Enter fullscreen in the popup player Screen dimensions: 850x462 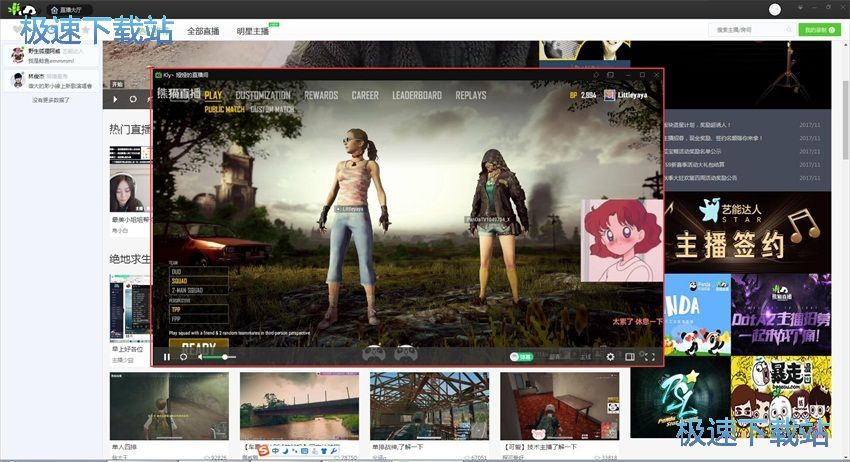pos(650,357)
